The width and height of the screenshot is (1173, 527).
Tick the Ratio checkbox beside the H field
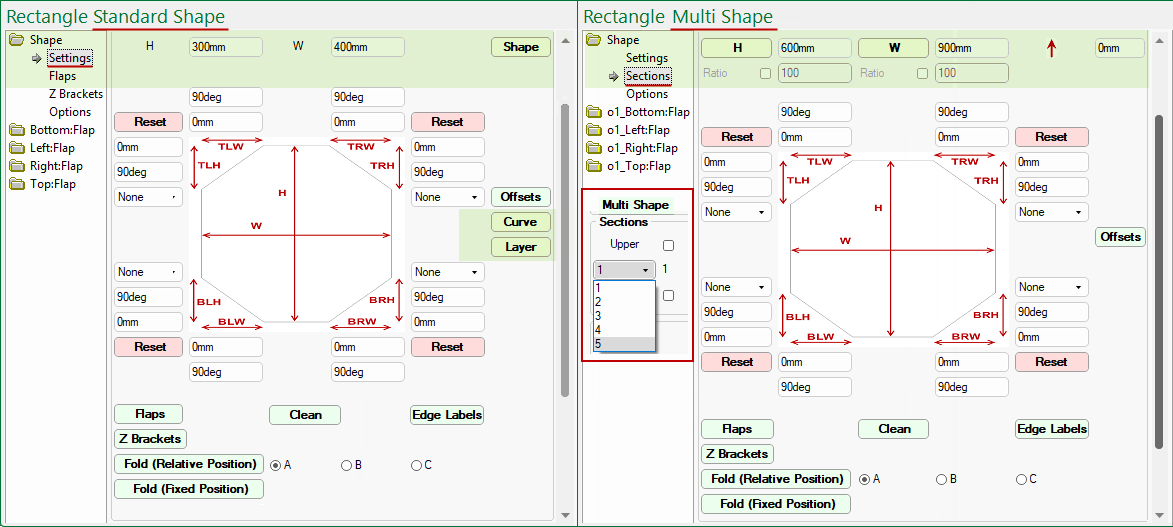(765, 73)
